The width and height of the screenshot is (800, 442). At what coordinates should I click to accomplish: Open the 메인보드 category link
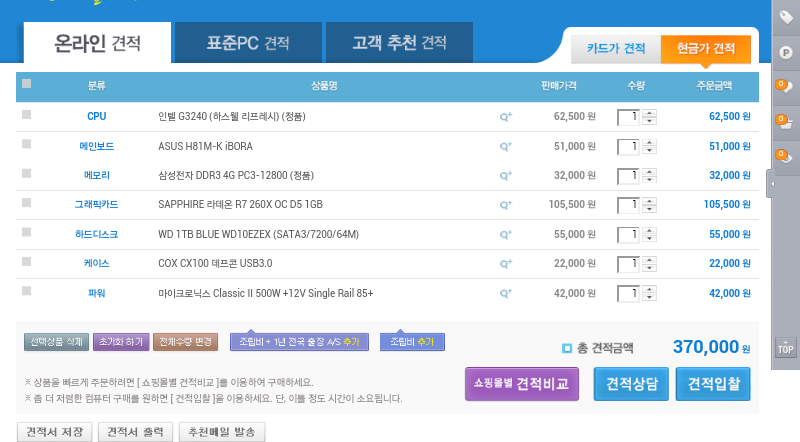tap(96, 146)
